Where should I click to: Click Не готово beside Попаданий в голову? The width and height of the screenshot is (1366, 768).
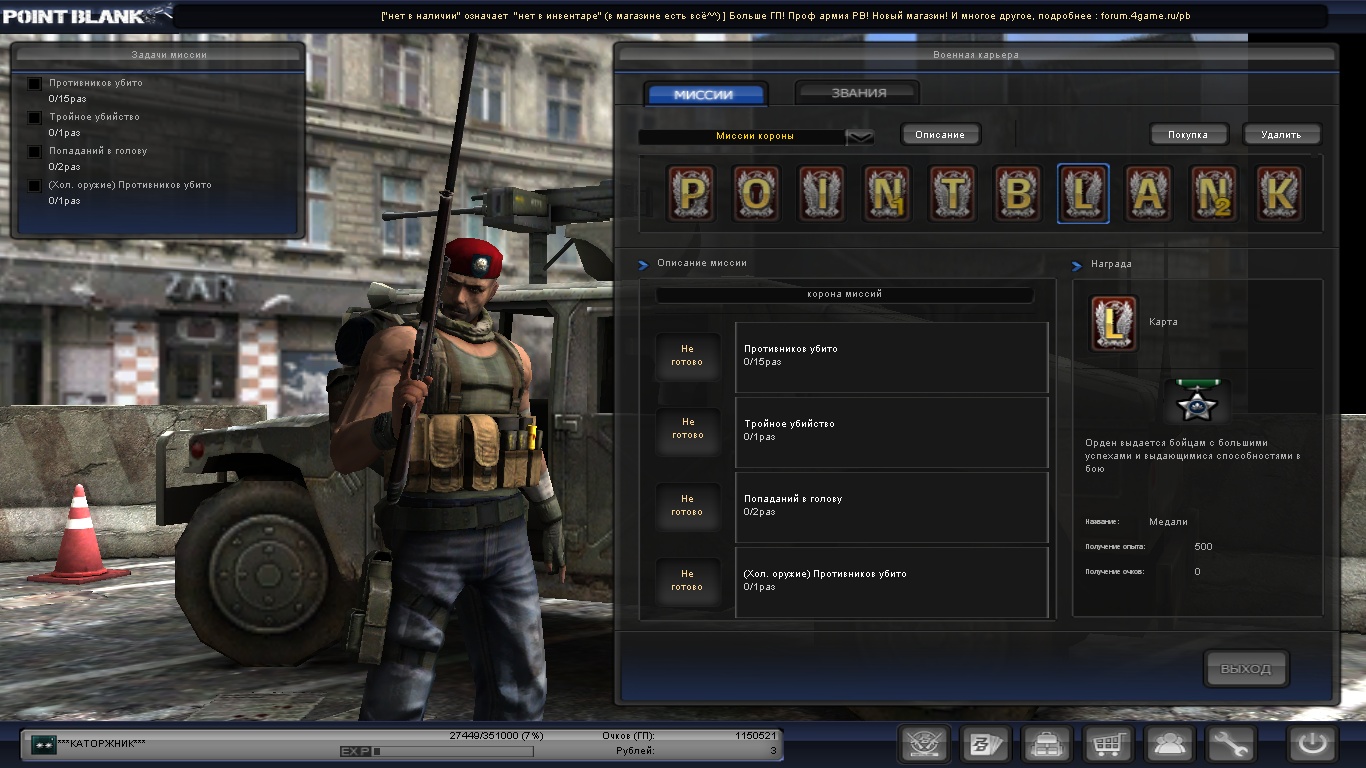pos(687,505)
